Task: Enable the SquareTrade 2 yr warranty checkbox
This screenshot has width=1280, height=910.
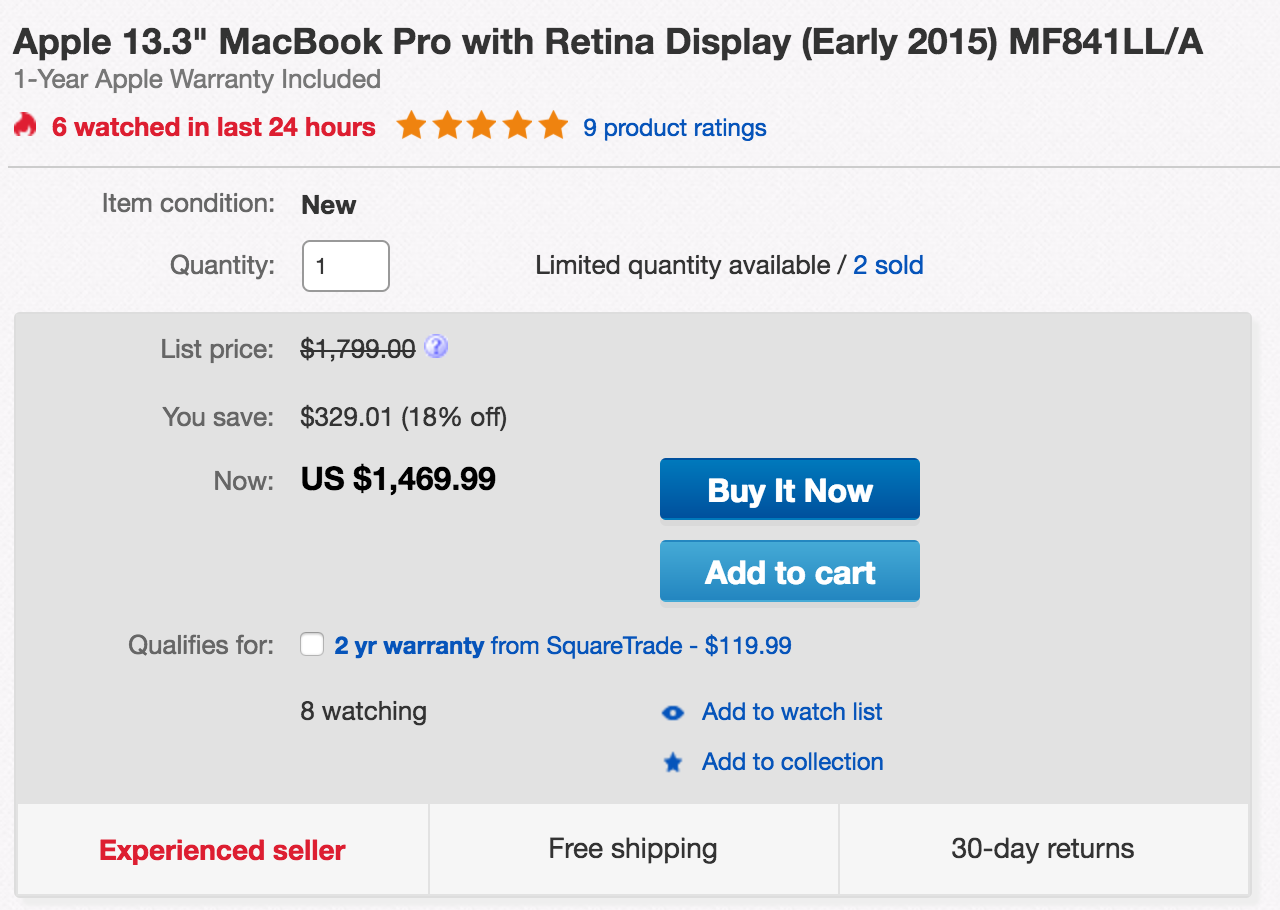Action: pyautogui.click(x=312, y=644)
